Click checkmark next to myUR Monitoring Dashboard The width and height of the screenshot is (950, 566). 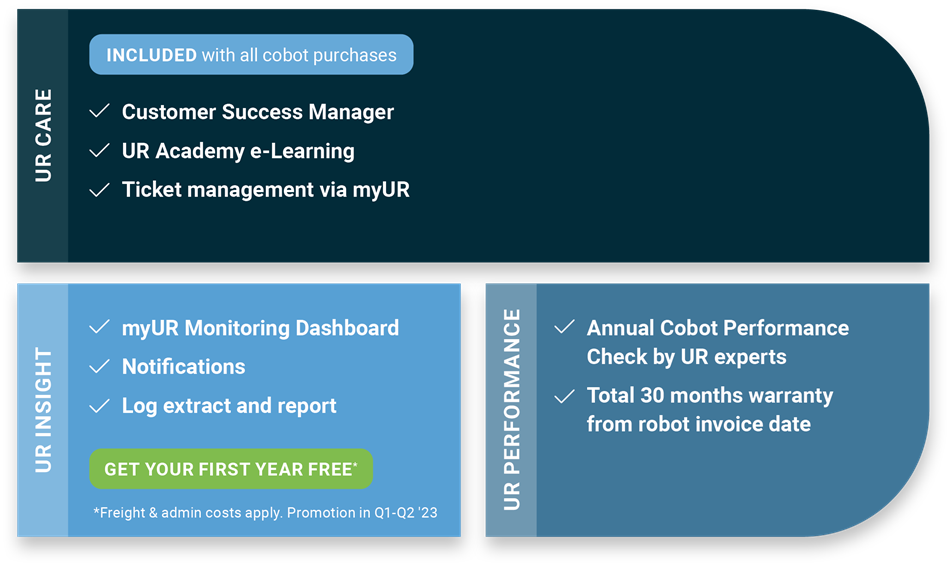(99, 327)
